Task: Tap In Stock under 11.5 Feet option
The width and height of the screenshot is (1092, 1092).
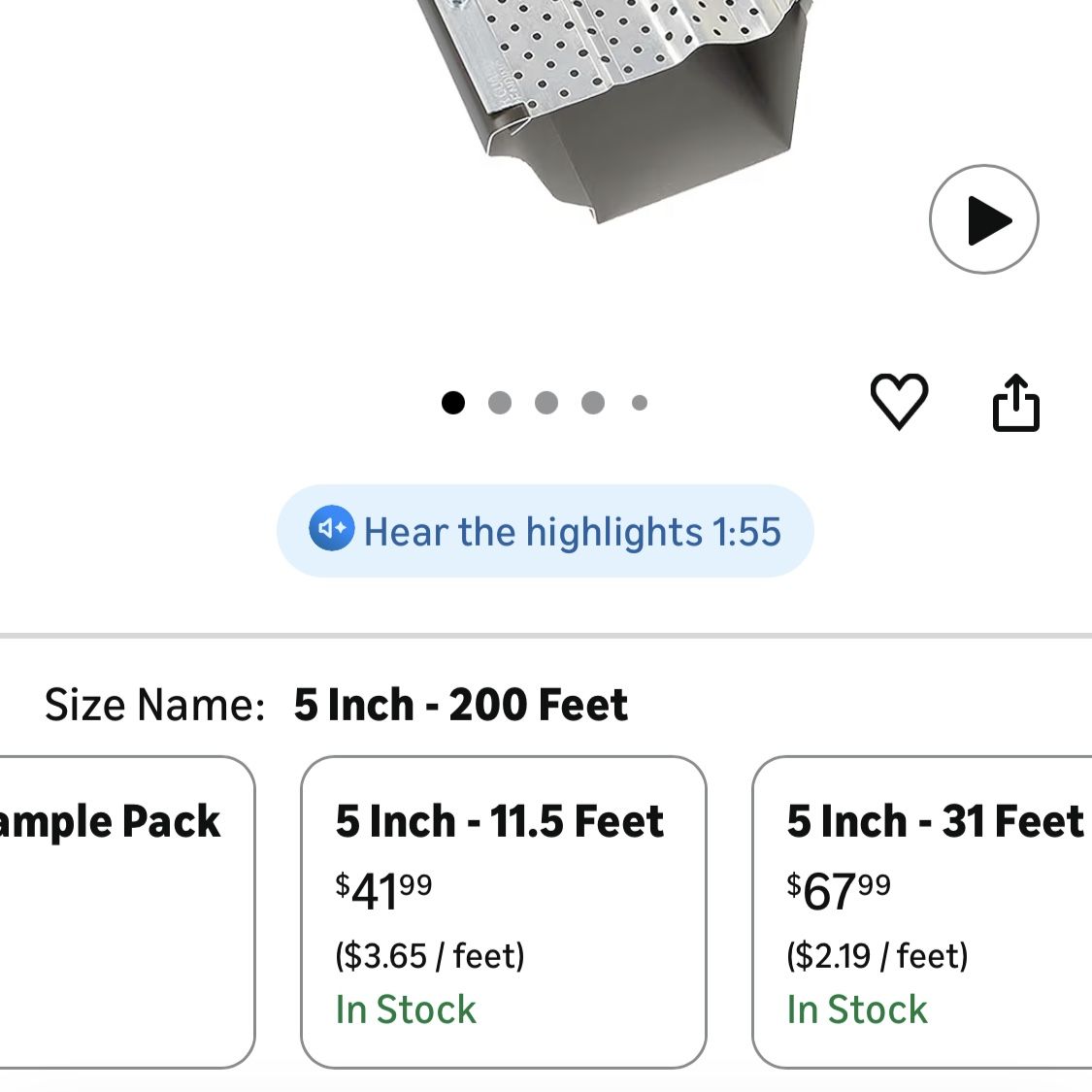Action: click(406, 1009)
